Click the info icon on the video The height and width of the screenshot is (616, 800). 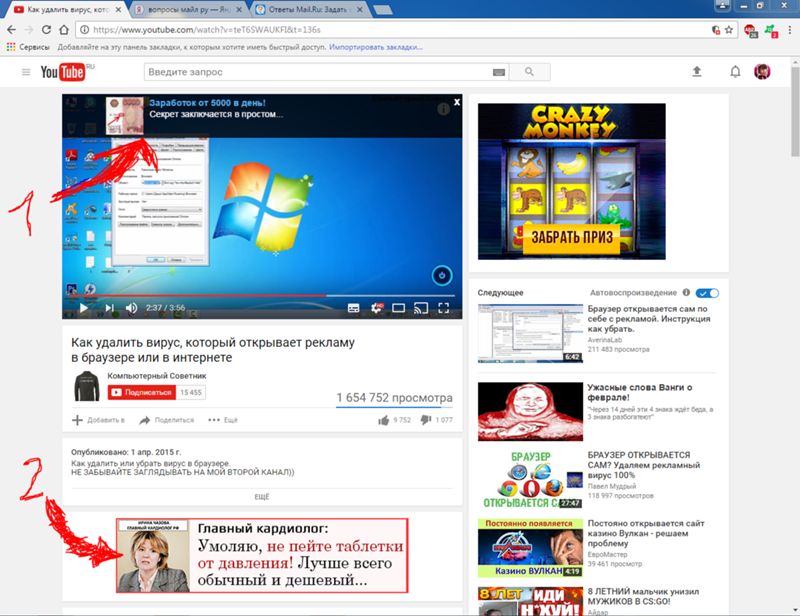click(443, 109)
